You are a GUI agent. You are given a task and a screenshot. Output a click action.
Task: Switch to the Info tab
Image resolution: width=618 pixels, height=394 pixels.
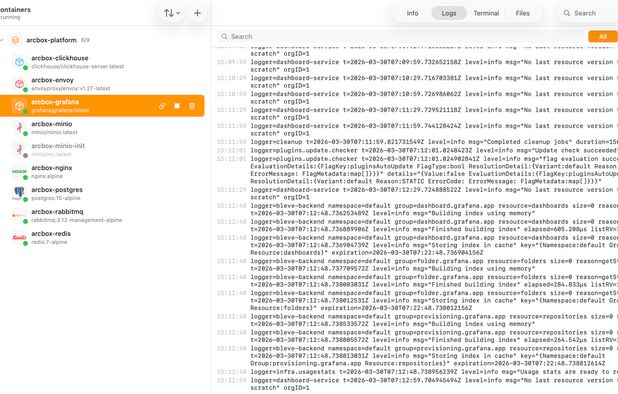(412, 13)
